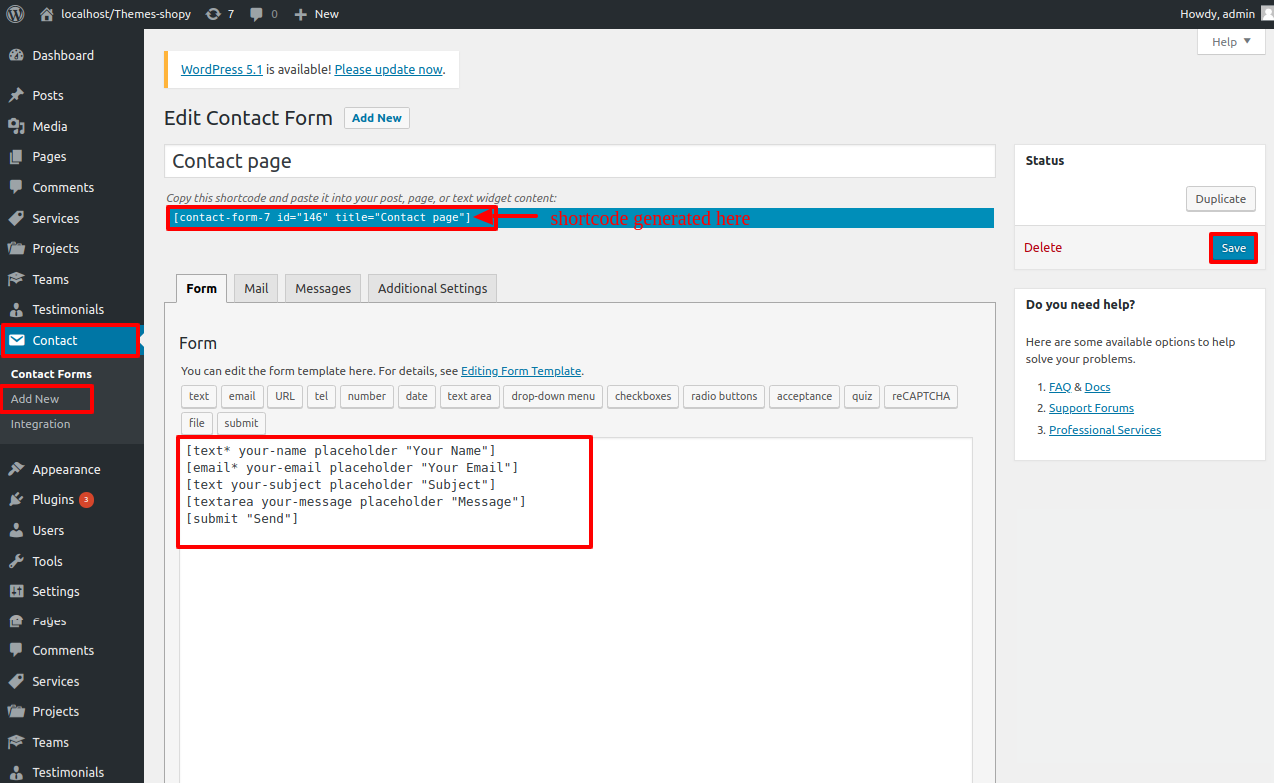The width and height of the screenshot is (1274, 783).
Task: Insert a radio buttons form tag
Action: (x=724, y=396)
